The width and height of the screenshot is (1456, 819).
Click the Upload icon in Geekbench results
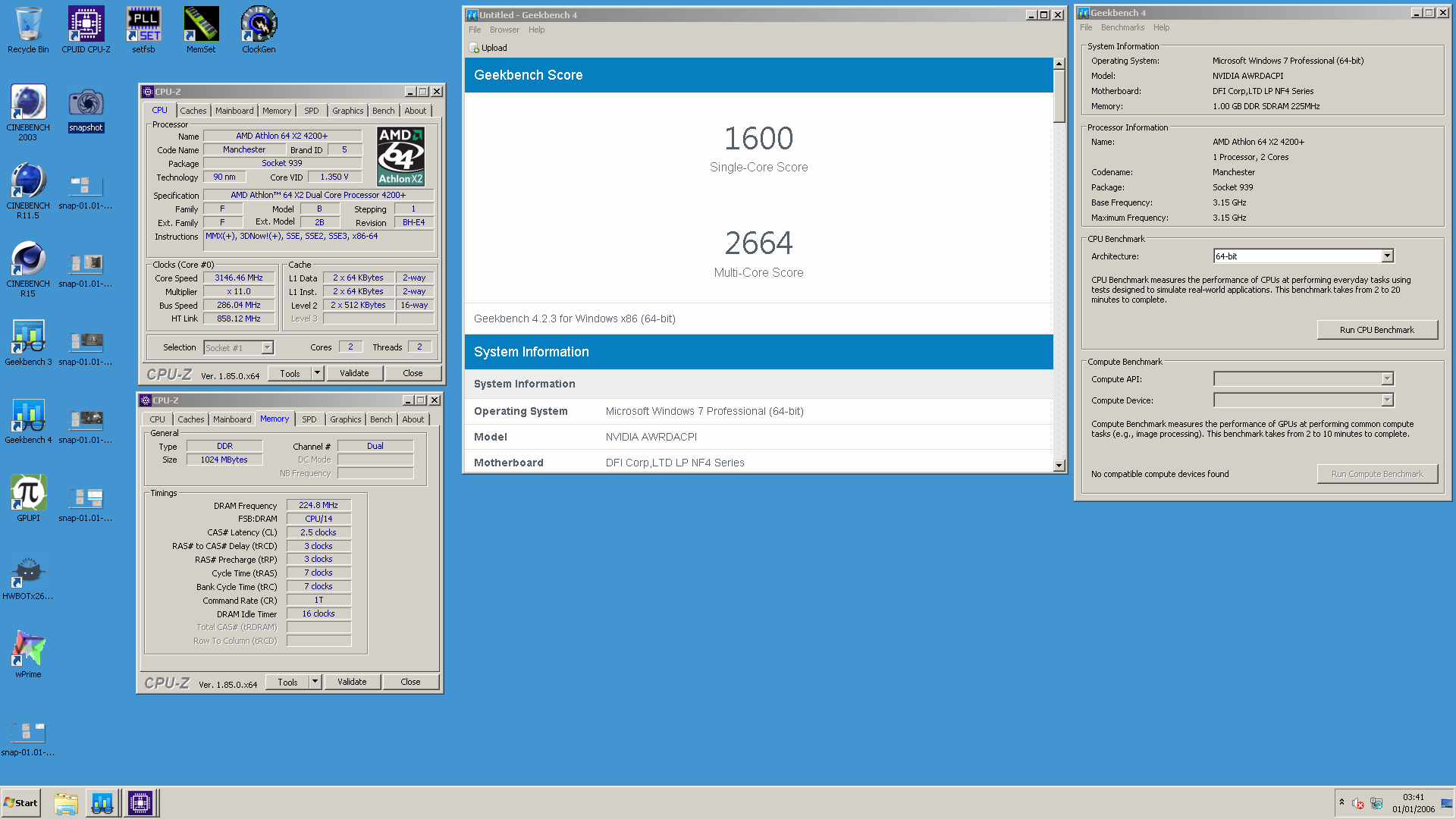click(475, 48)
